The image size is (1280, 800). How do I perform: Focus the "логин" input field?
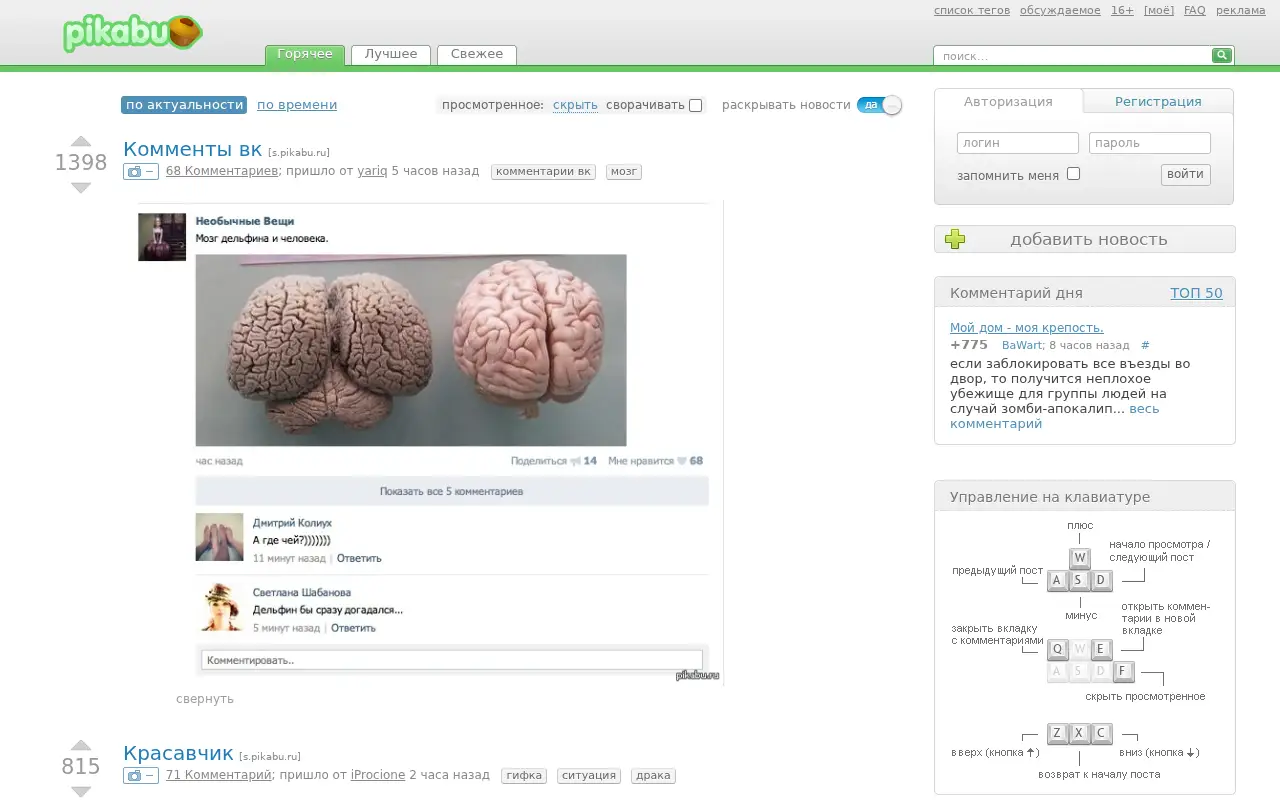pyautogui.click(x=1018, y=143)
